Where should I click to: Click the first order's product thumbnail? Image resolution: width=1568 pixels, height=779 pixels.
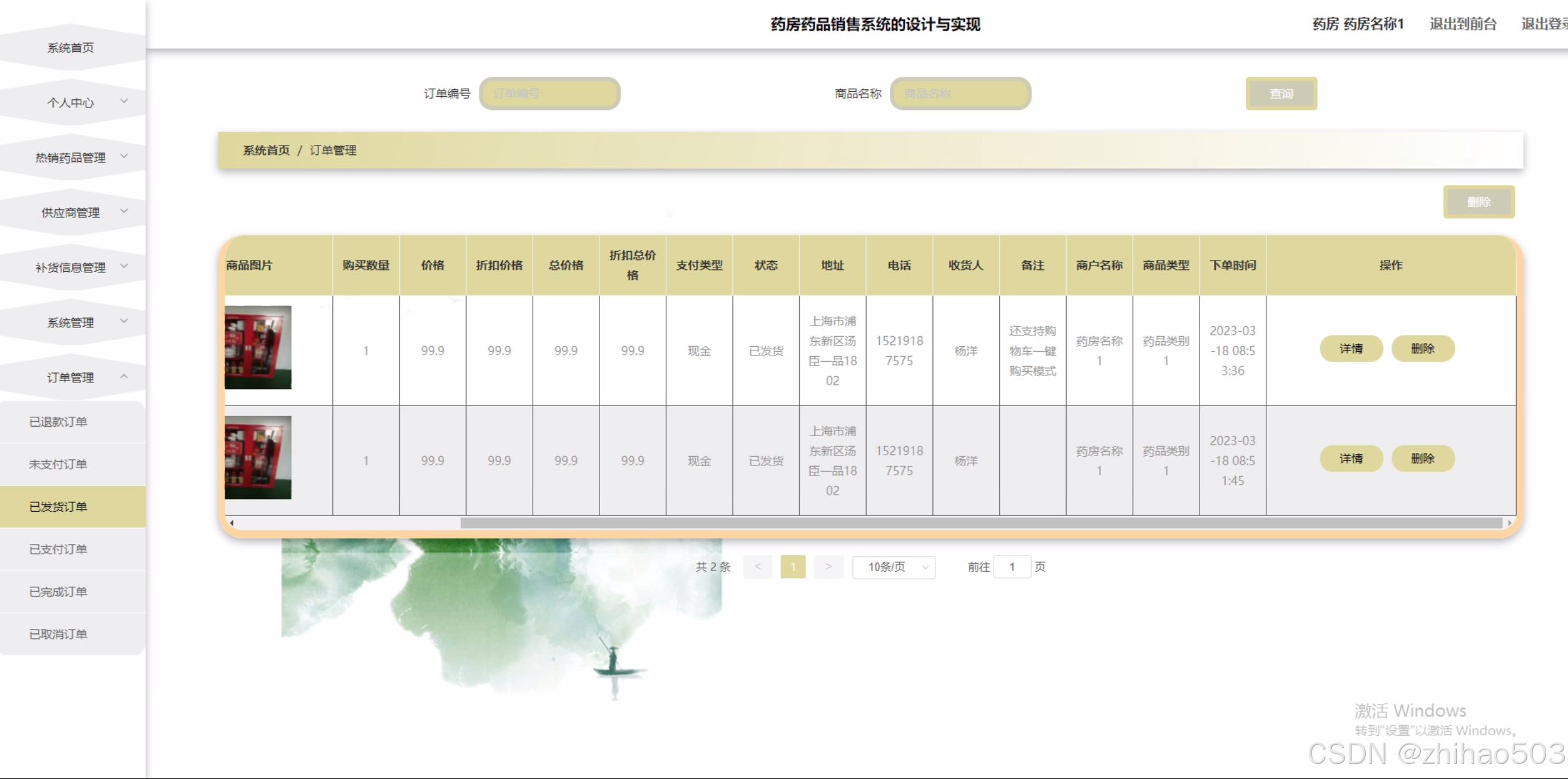click(258, 347)
